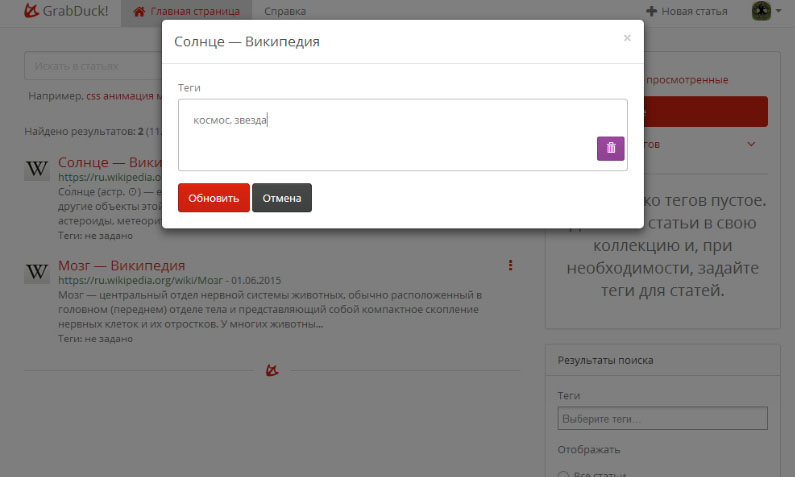Open the Справка menu item
Image resolution: width=795 pixels, height=477 pixels.
click(285, 11)
